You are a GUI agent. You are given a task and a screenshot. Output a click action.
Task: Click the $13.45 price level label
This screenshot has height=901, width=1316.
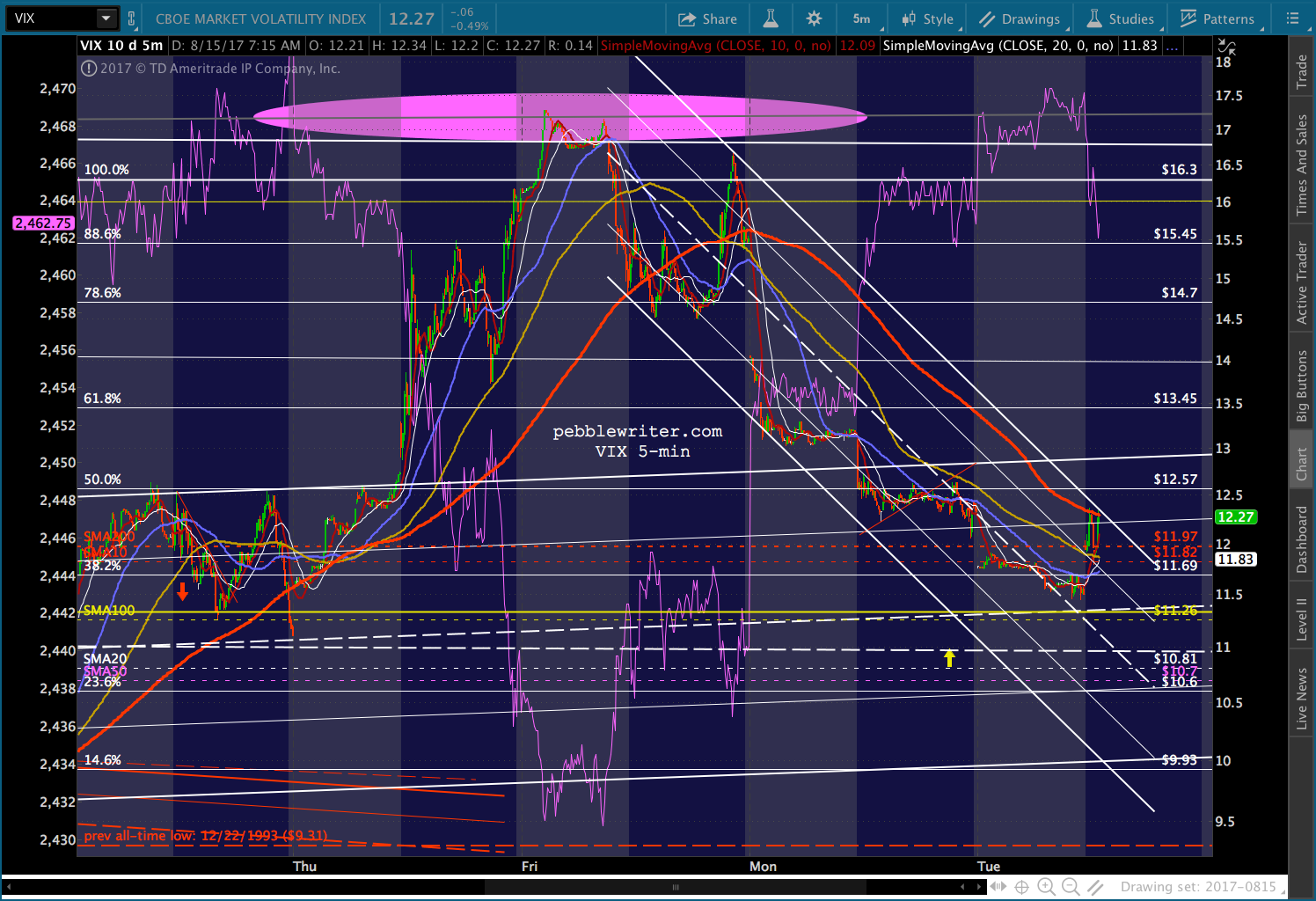(x=1175, y=399)
